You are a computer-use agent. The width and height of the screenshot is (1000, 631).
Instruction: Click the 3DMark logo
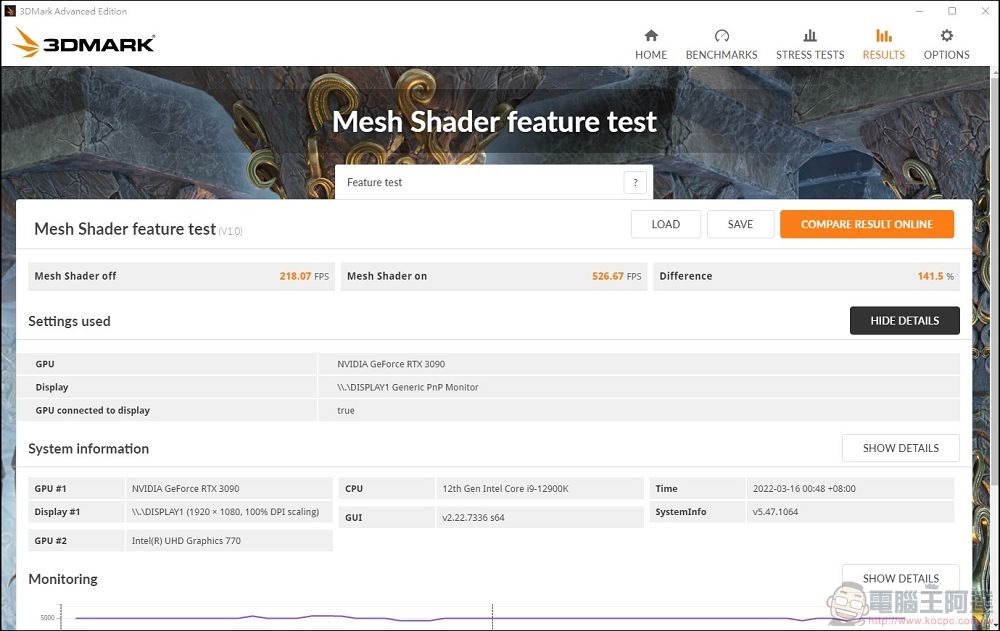tap(84, 43)
